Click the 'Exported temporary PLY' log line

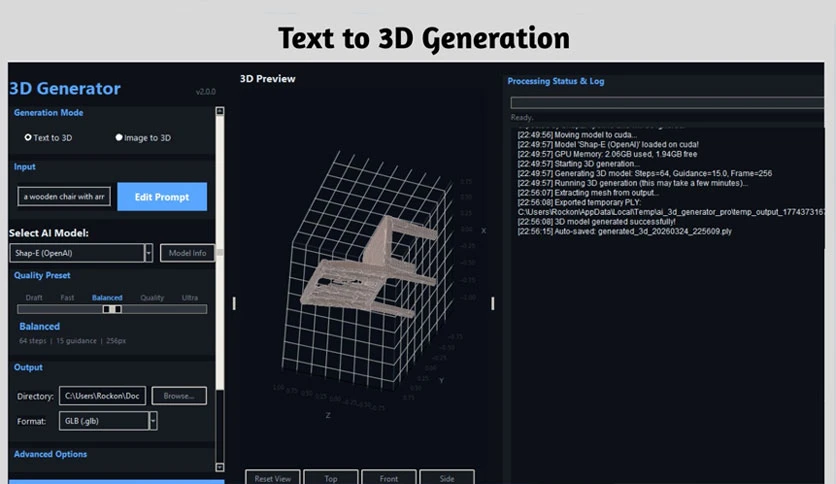tap(579, 202)
